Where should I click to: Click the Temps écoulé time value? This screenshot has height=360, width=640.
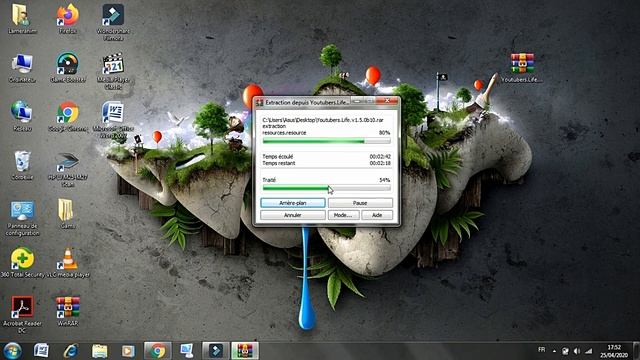click(x=380, y=157)
